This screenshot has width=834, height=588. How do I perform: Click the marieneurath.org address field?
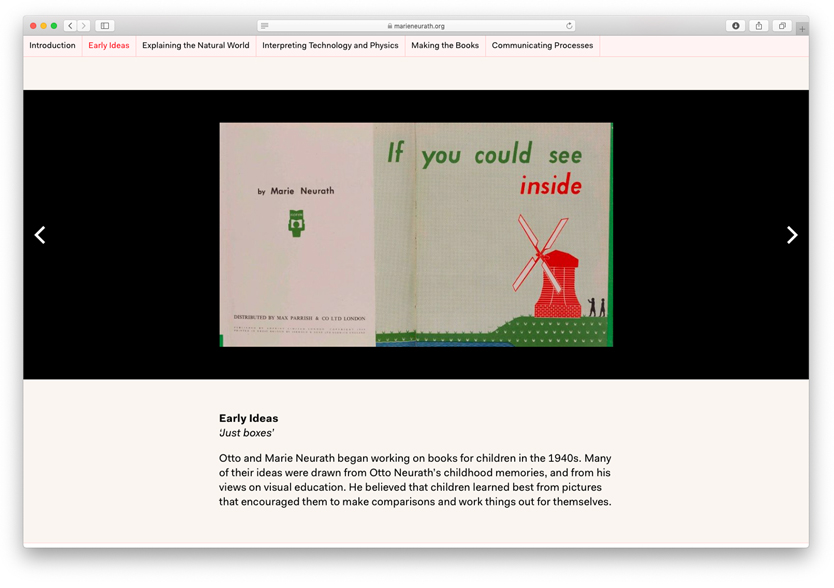416,26
